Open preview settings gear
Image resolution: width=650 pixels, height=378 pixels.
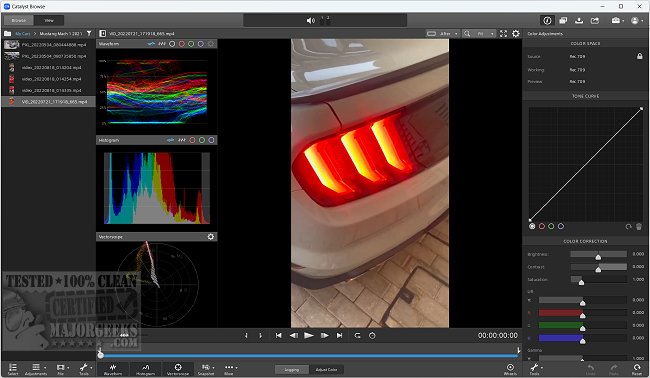(516, 34)
